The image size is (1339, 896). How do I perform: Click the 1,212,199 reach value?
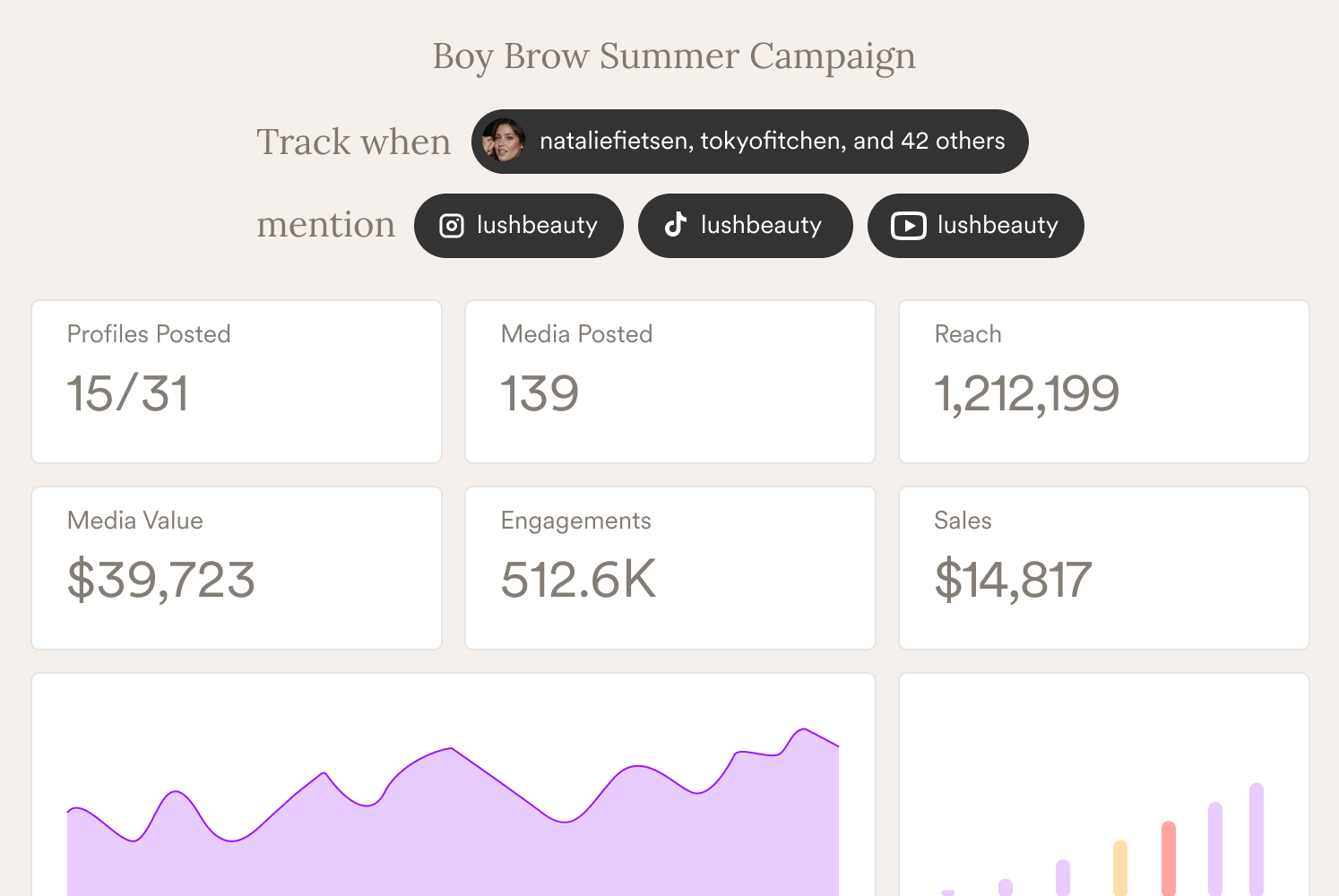click(x=1027, y=395)
